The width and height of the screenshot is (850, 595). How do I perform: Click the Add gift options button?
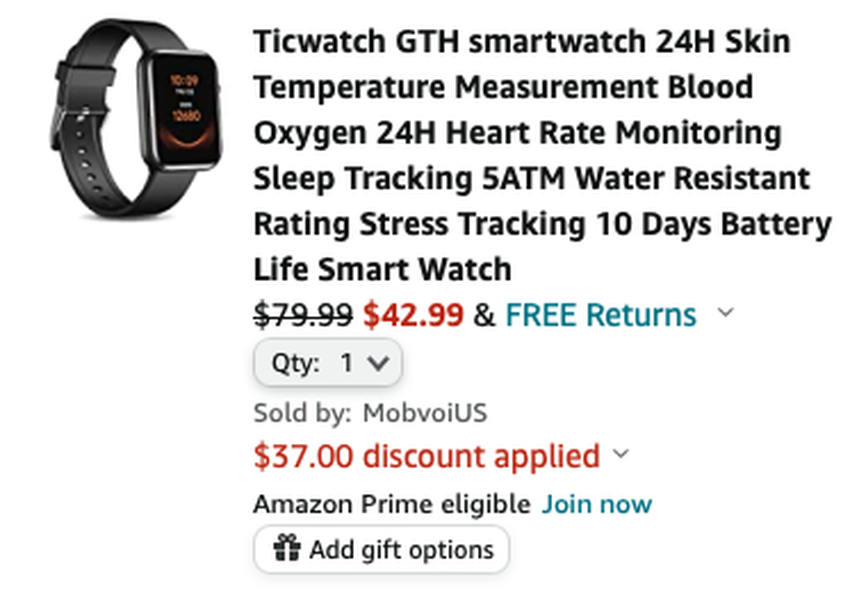[381, 549]
